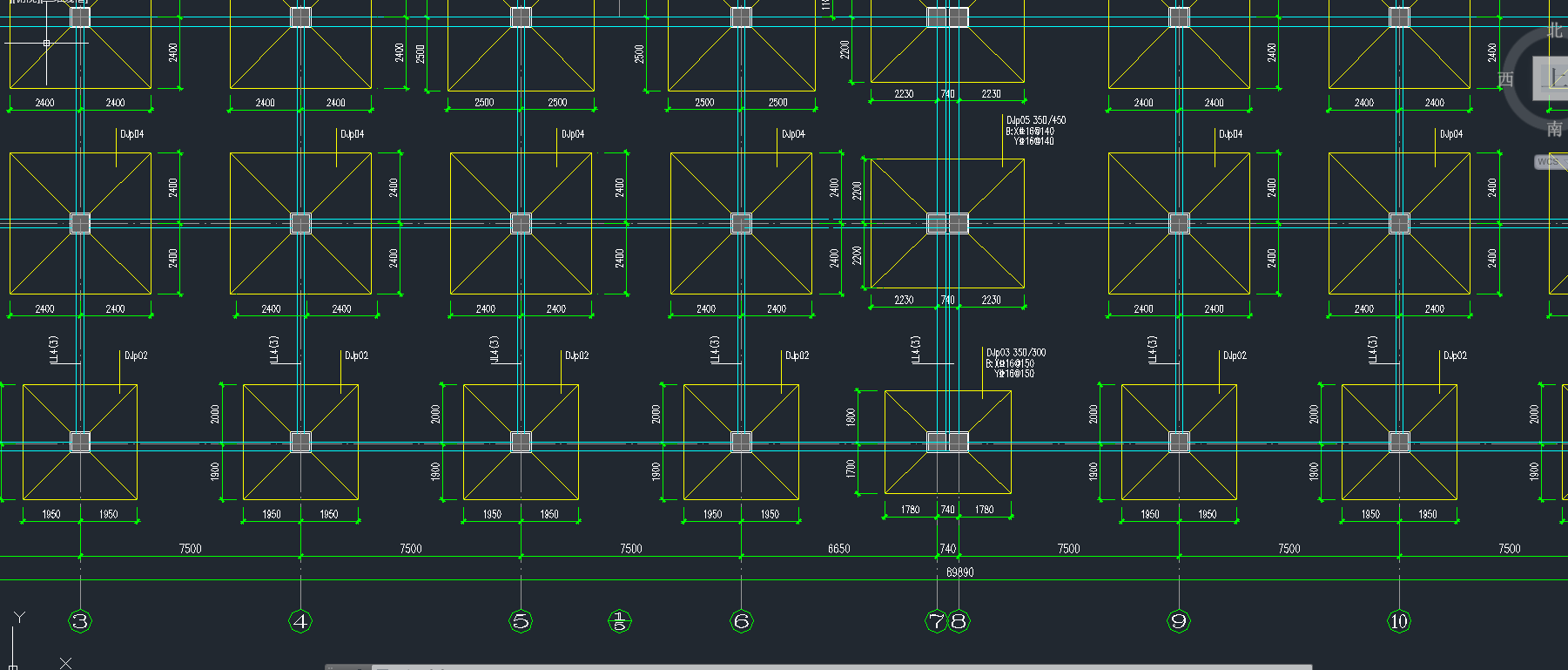This screenshot has height=670, width=1568.
Task: Select the 'B:X⌀16@150' rebar annotation
Action: pos(1010,363)
